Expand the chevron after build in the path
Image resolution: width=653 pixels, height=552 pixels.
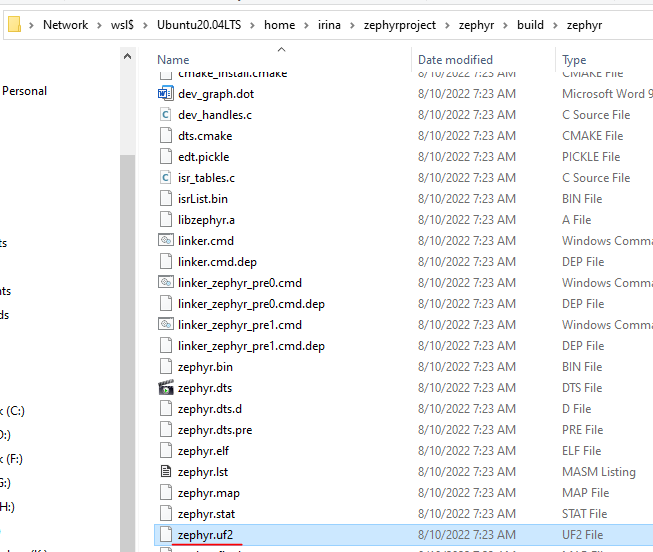(555, 25)
